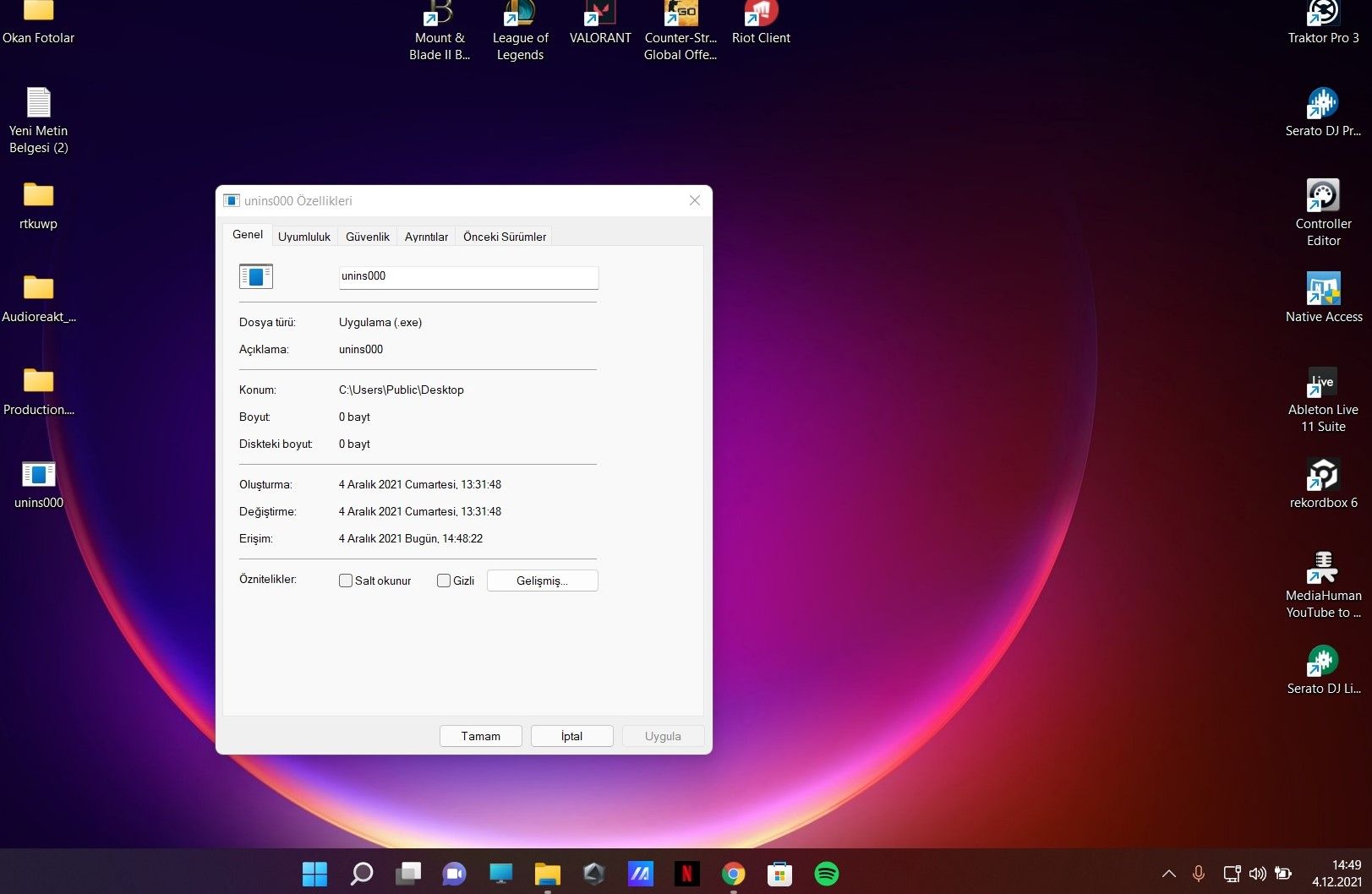Click the unins000 file name field

468,276
